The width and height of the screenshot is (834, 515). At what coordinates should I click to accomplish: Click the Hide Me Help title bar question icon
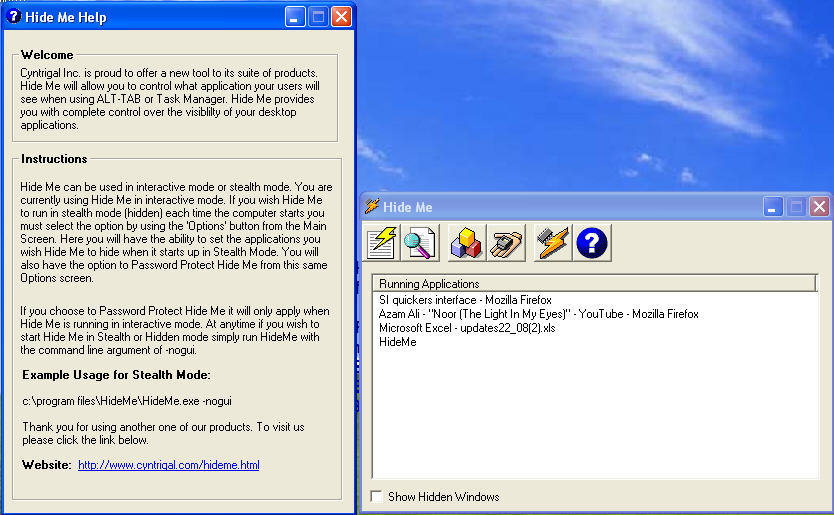pos(13,16)
